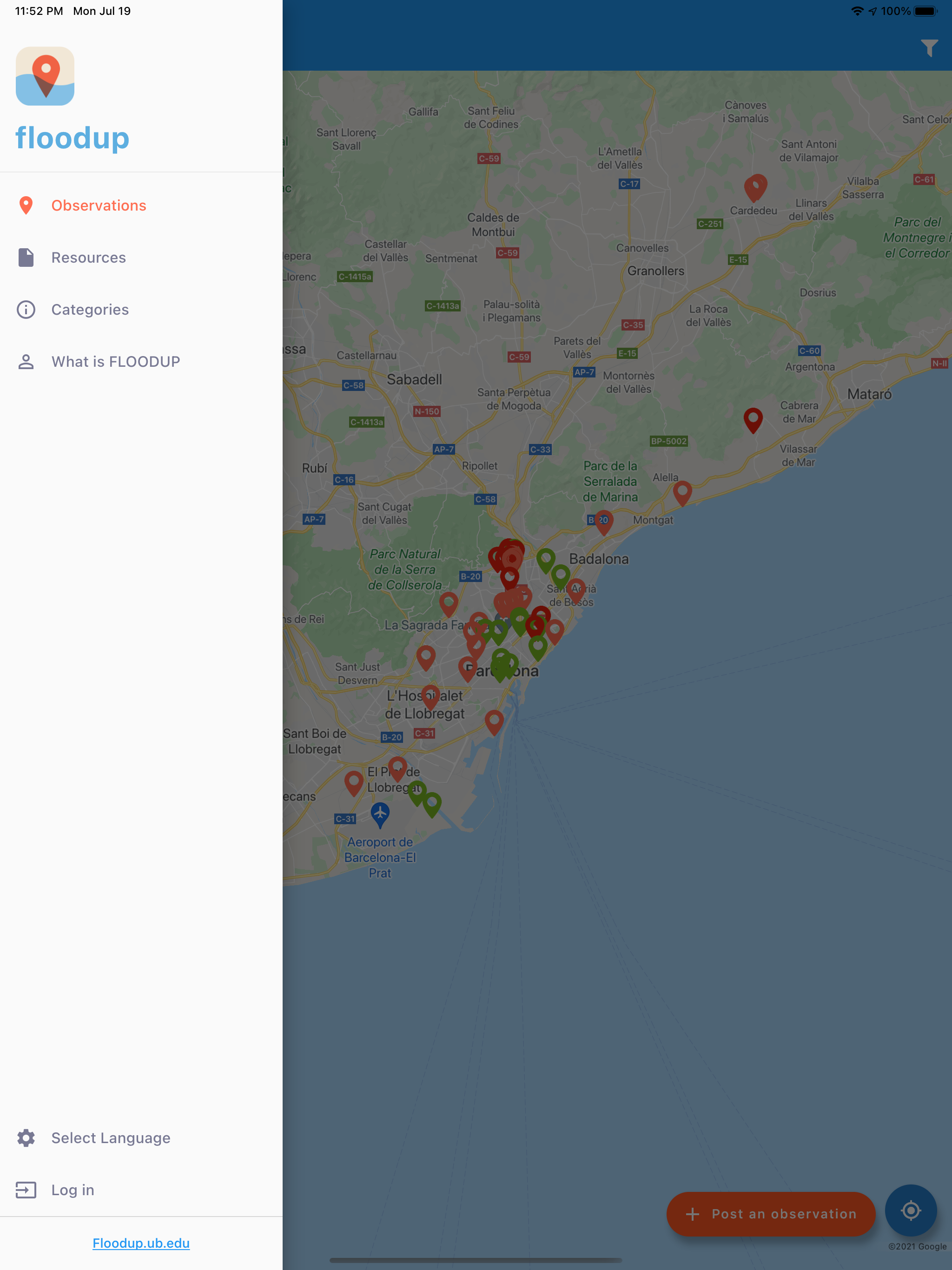Select the dark red pin near Cabrera de Mar

753,420
